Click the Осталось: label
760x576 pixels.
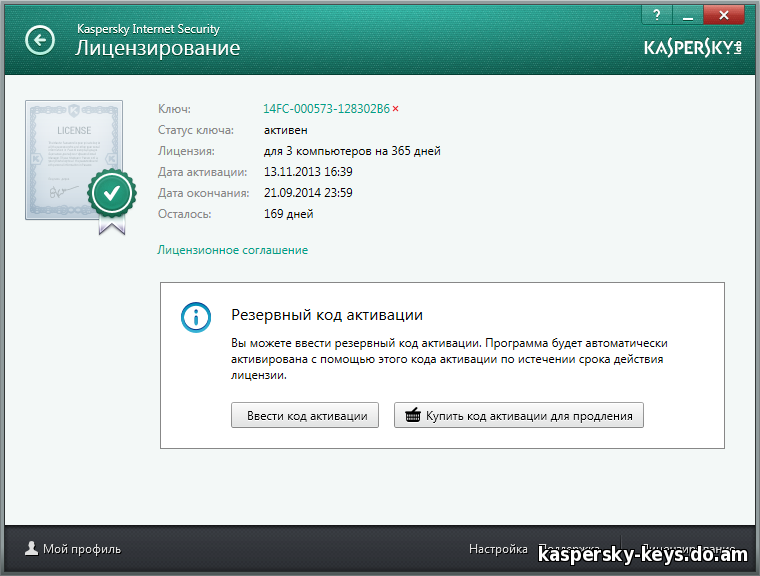[x=185, y=214]
